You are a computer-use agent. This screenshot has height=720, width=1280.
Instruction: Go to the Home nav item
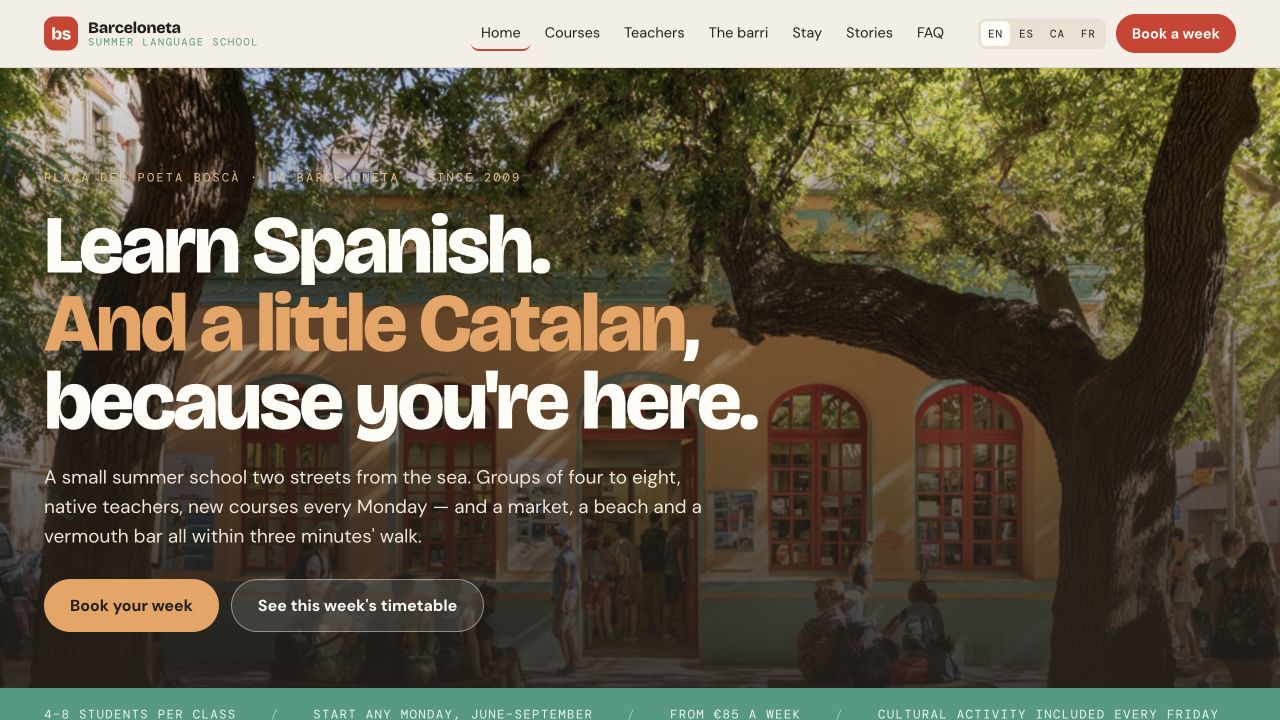pos(500,33)
